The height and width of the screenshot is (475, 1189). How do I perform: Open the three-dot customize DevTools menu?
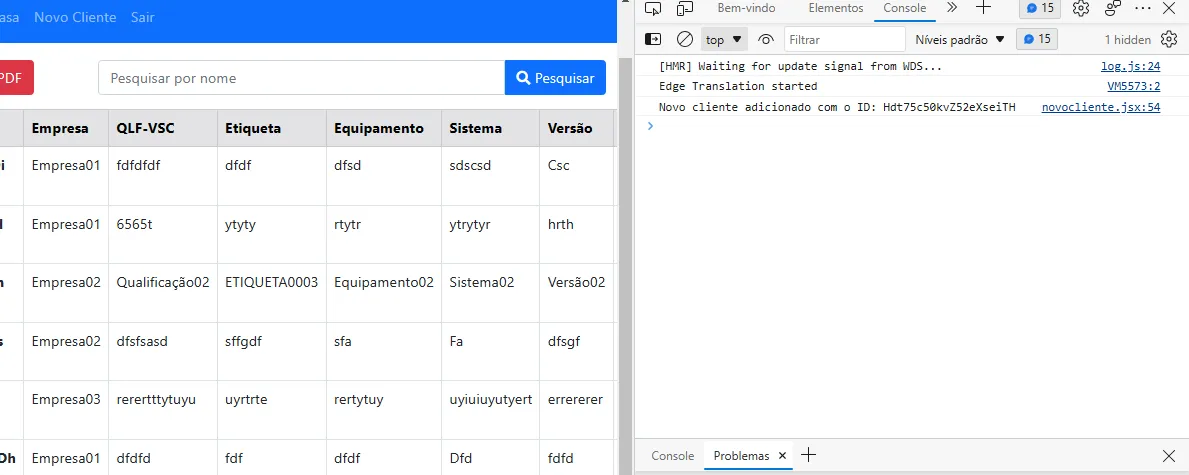[1143, 8]
